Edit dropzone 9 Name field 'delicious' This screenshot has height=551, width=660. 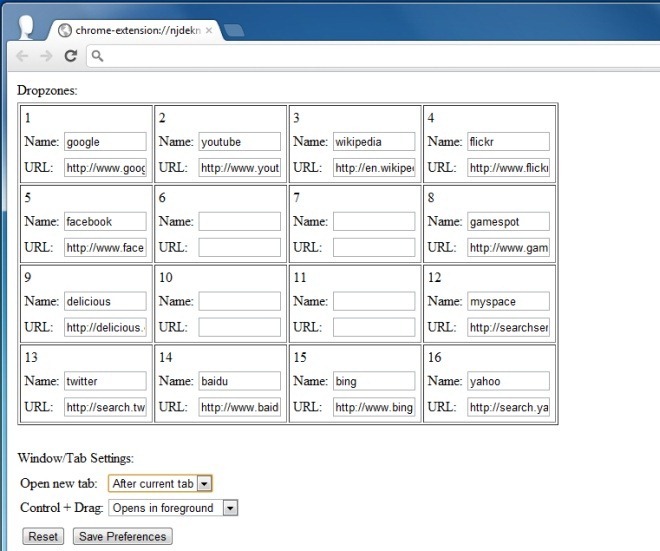point(105,301)
